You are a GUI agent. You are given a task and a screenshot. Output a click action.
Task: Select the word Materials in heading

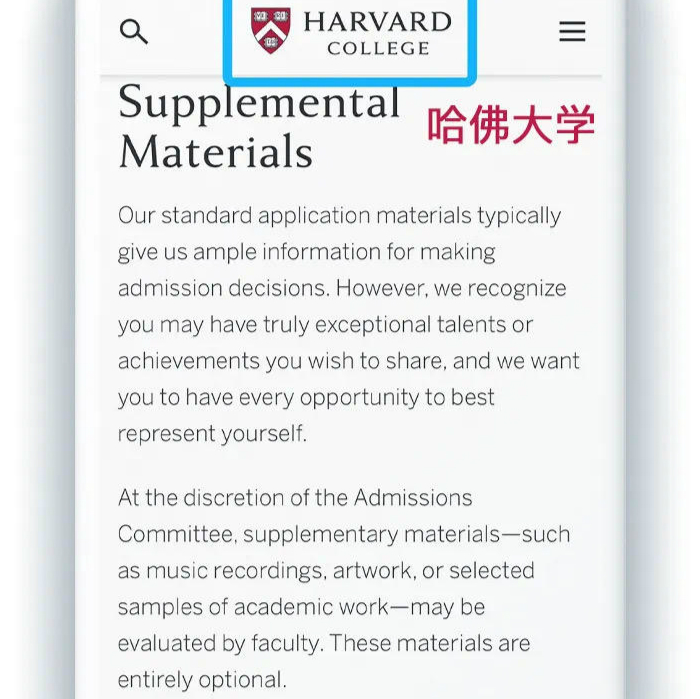pos(216,152)
